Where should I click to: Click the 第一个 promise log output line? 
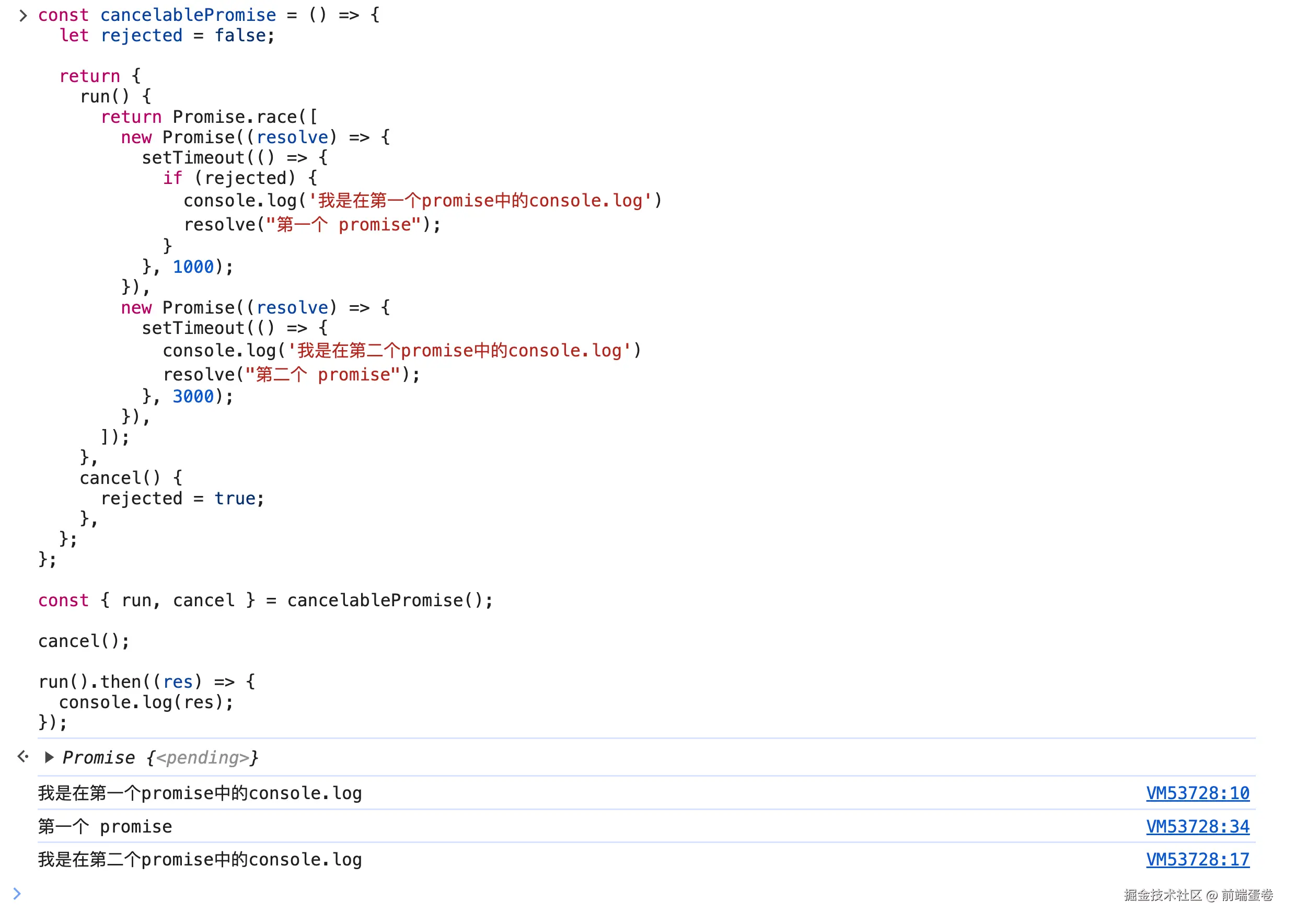(x=105, y=827)
